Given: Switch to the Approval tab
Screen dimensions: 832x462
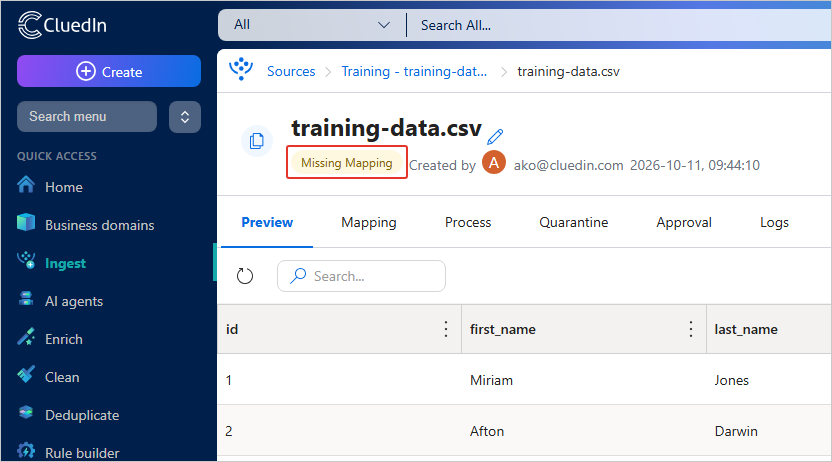Looking at the screenshot, I should [684, 222].
